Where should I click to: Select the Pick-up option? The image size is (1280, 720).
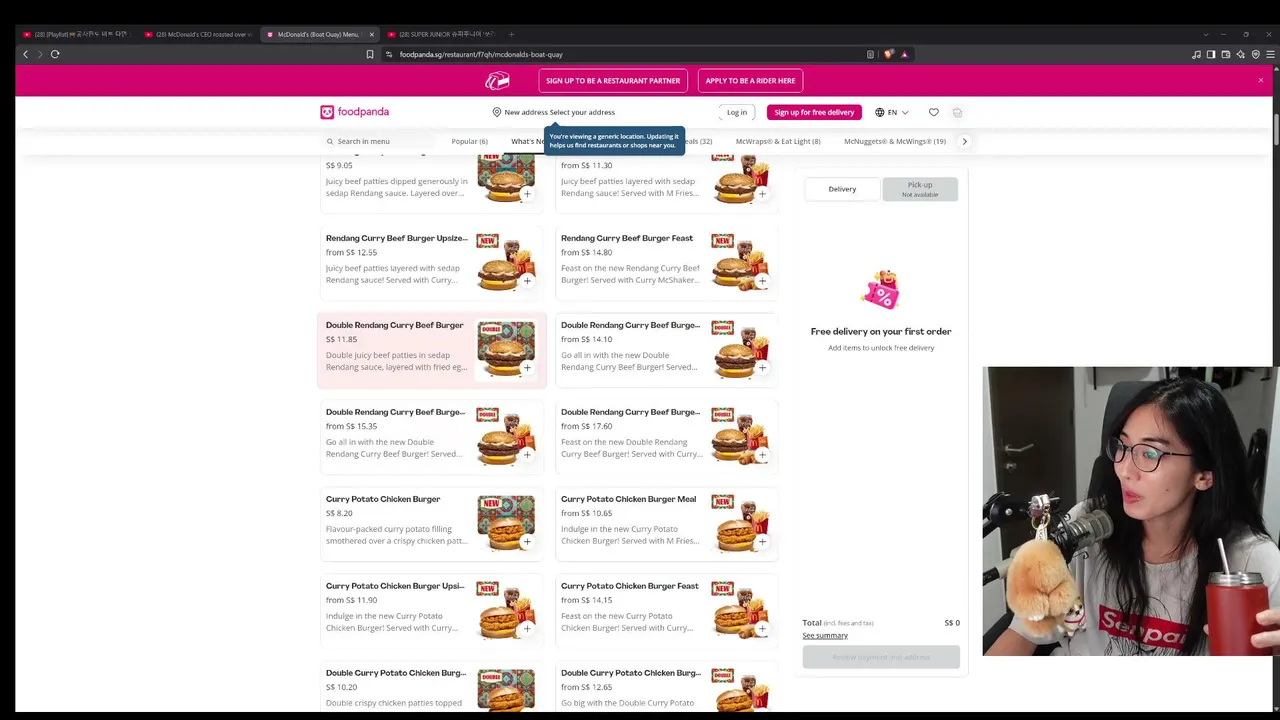[920, 189]
